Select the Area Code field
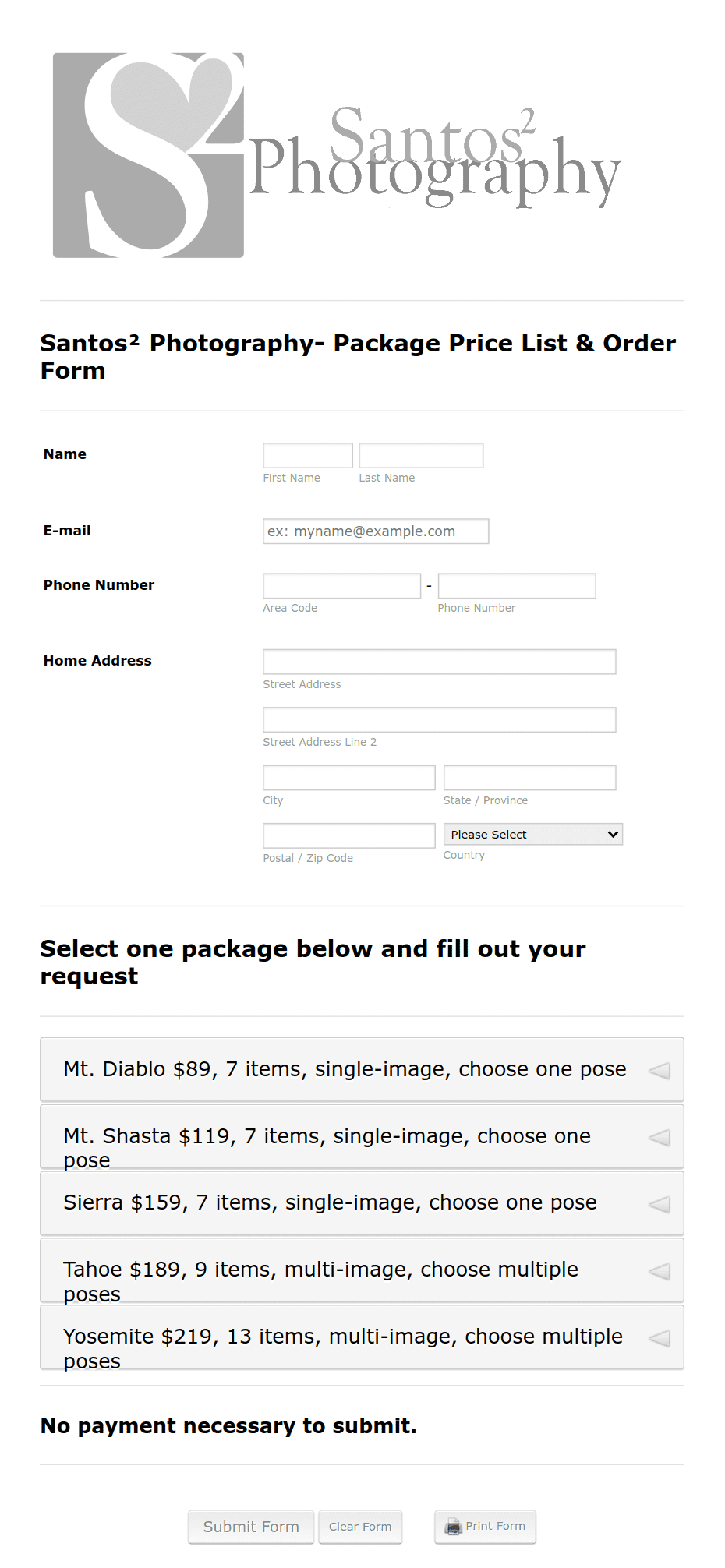The image size is (725, 1568). [x=341, y=584]
